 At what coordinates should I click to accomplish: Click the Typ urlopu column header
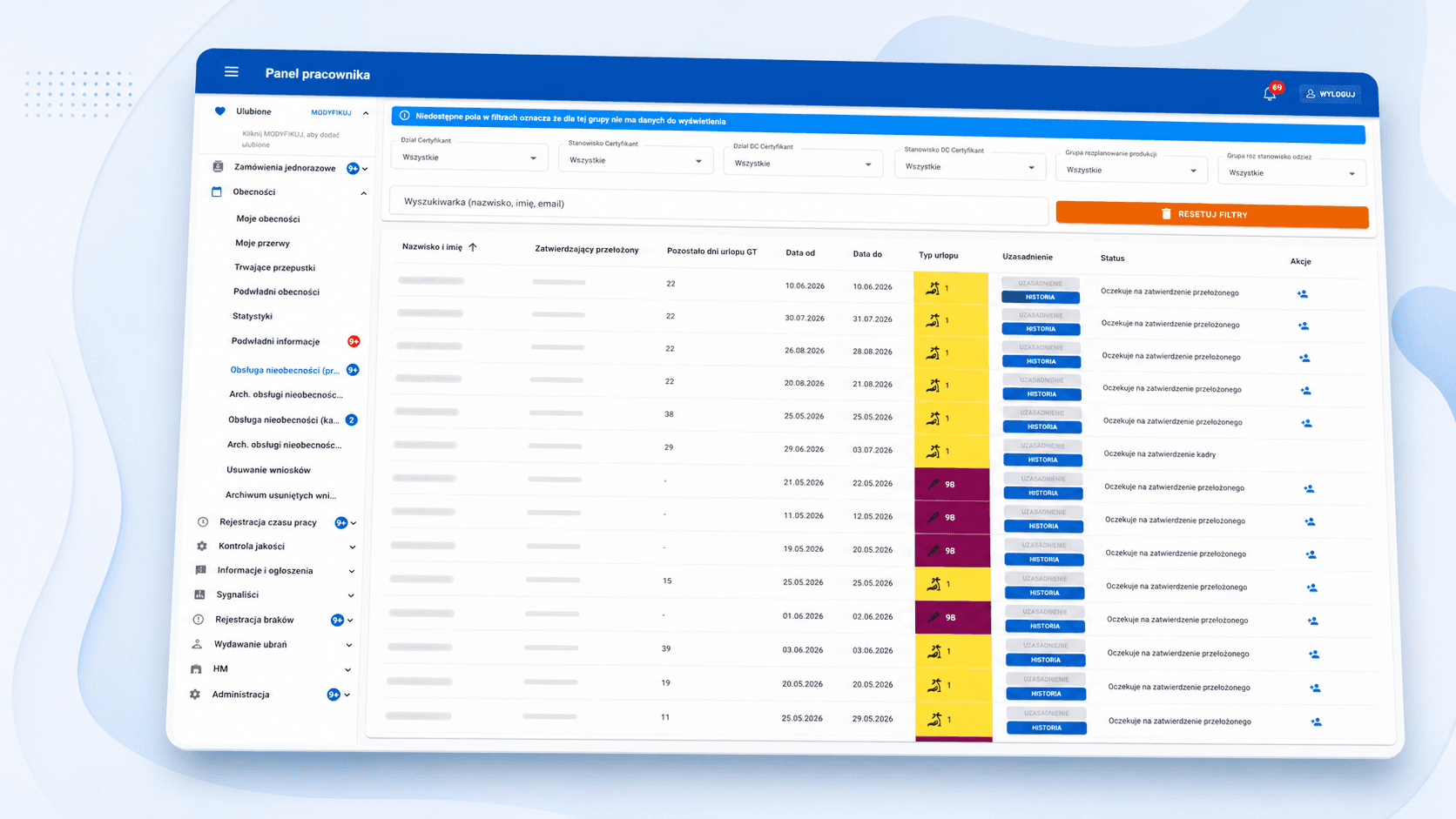click(x=938, y=256)
